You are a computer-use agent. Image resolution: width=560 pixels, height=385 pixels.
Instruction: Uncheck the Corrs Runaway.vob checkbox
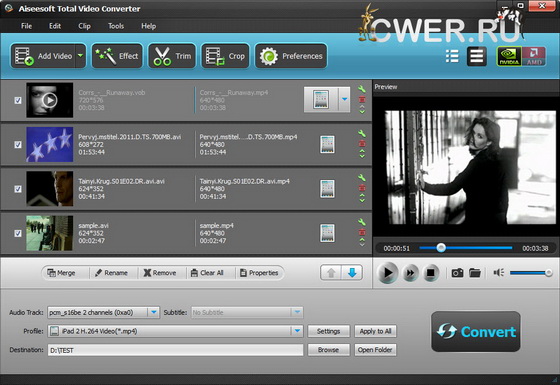(18, 100)
